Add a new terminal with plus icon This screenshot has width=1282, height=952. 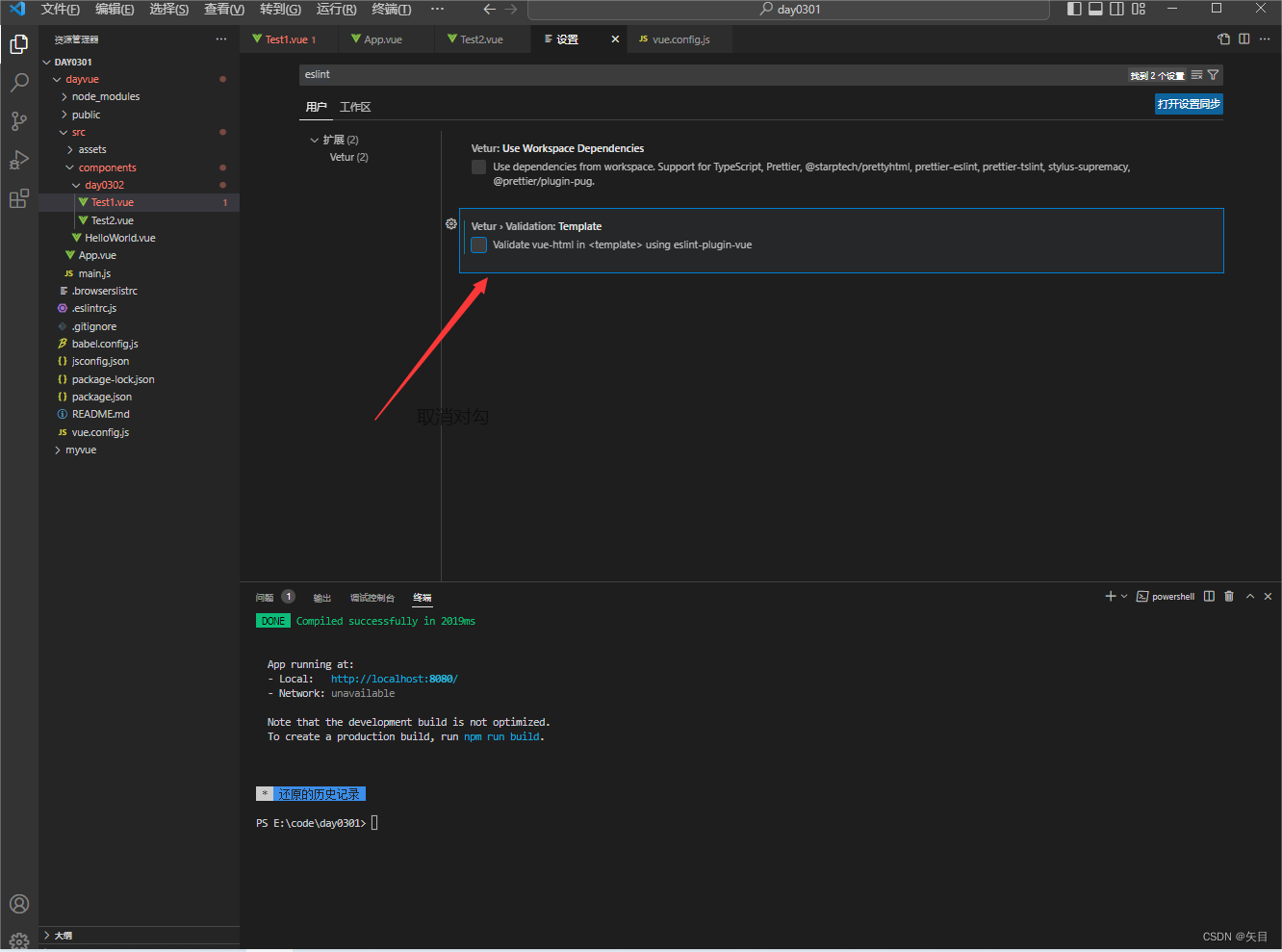pyautogui.click(x=1110, y=597)
